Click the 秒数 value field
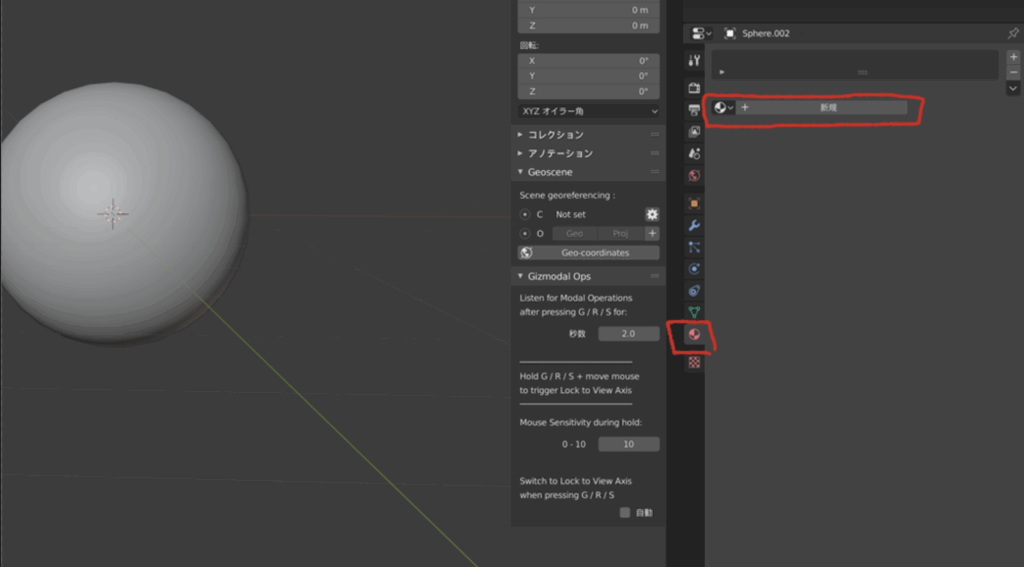1024x567 pixels. click(628, 333)
